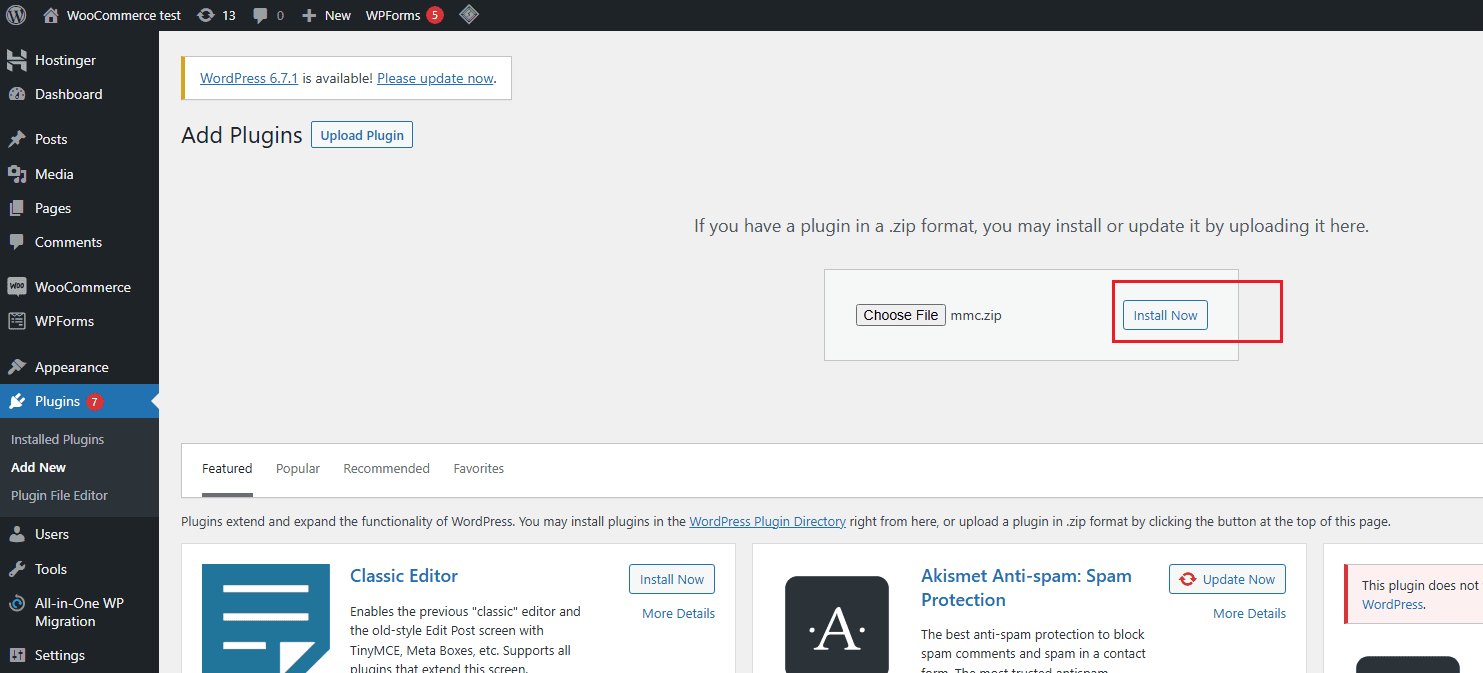This screenshot has width=1483, height=673.
Task: Follow the 'Please update now' link
Action: 435,78
